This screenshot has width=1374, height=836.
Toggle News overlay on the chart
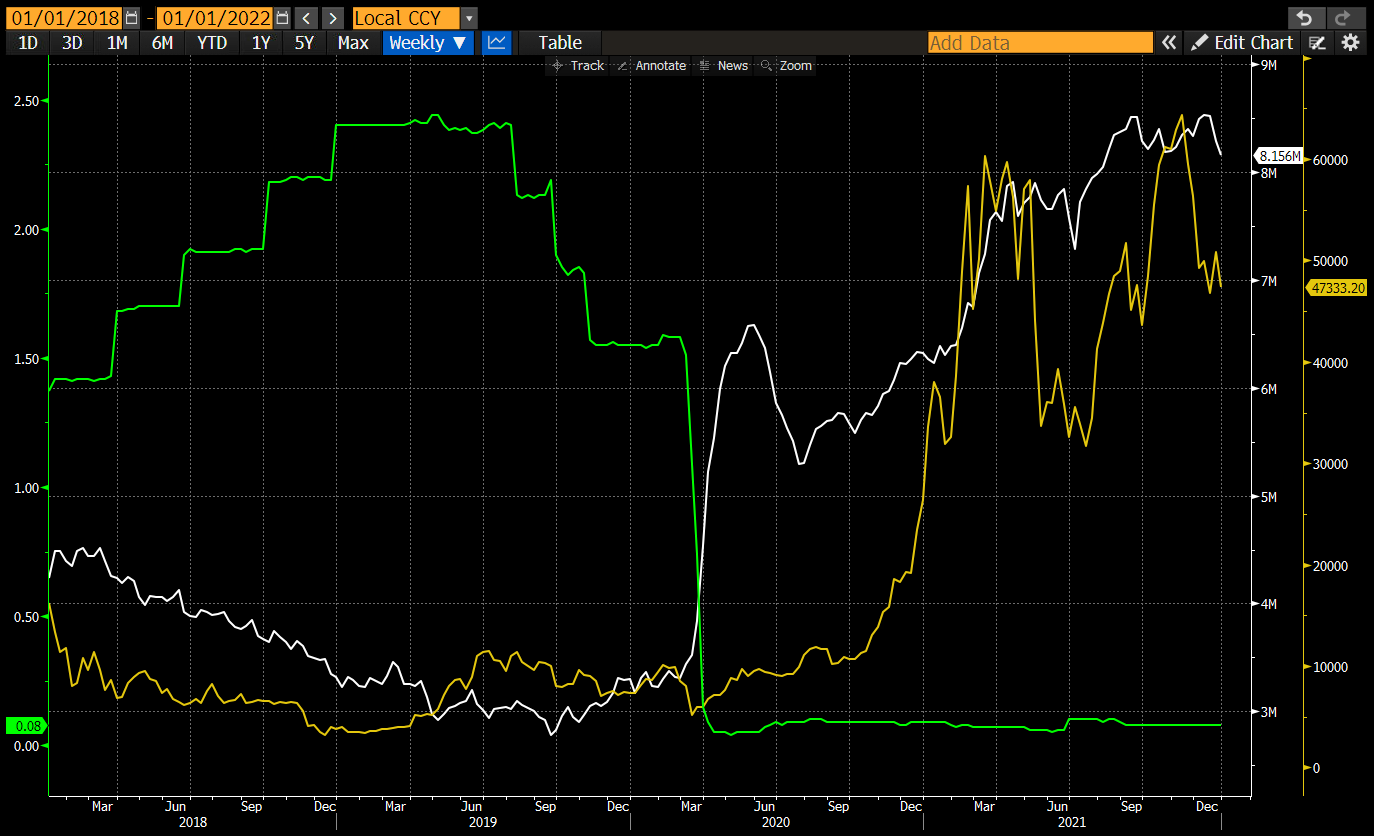coord(723,65)
